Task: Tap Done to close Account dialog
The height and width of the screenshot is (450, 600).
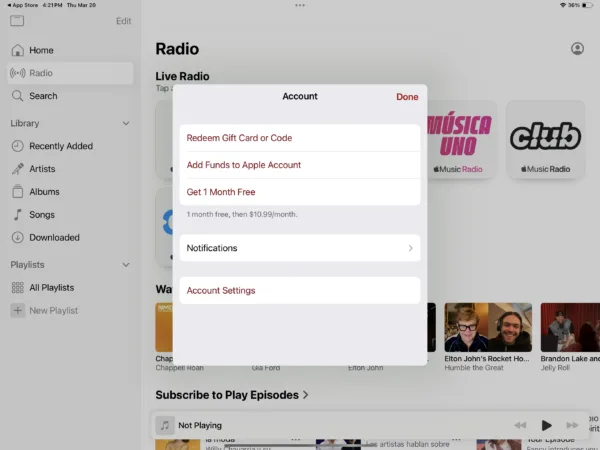Action: click(407, 97)
